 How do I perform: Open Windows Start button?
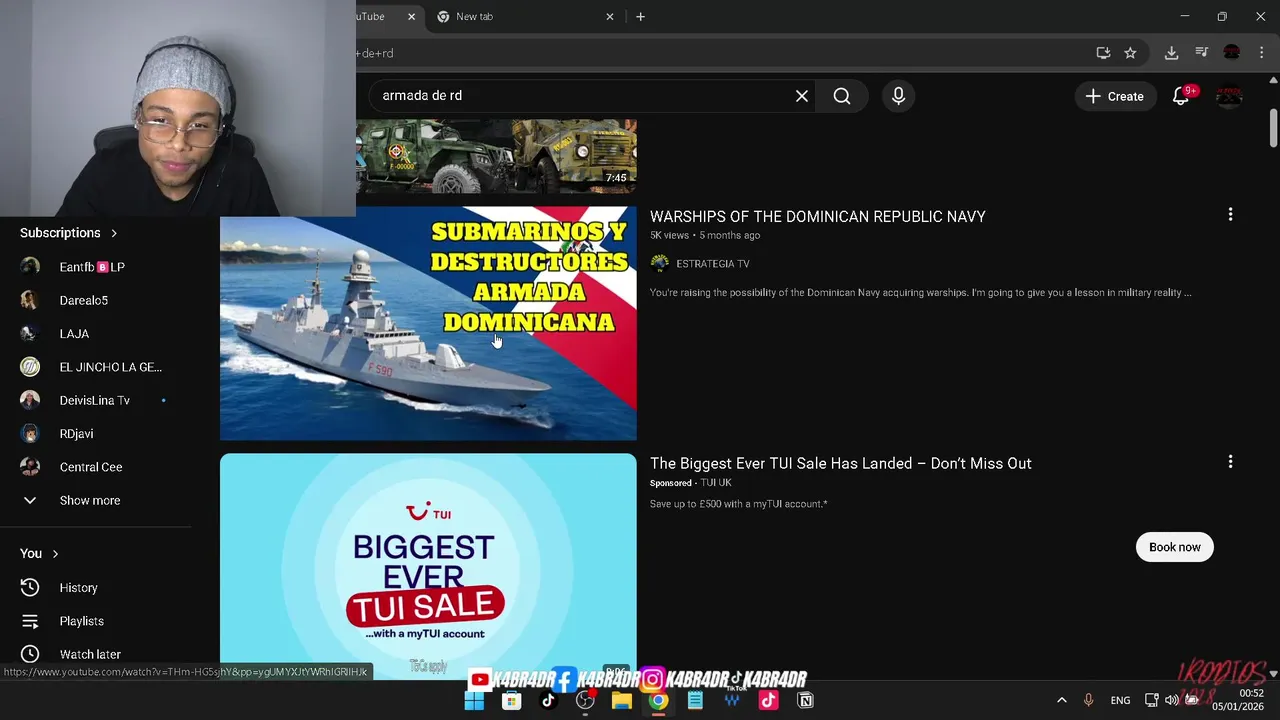(x=474, y=701)
